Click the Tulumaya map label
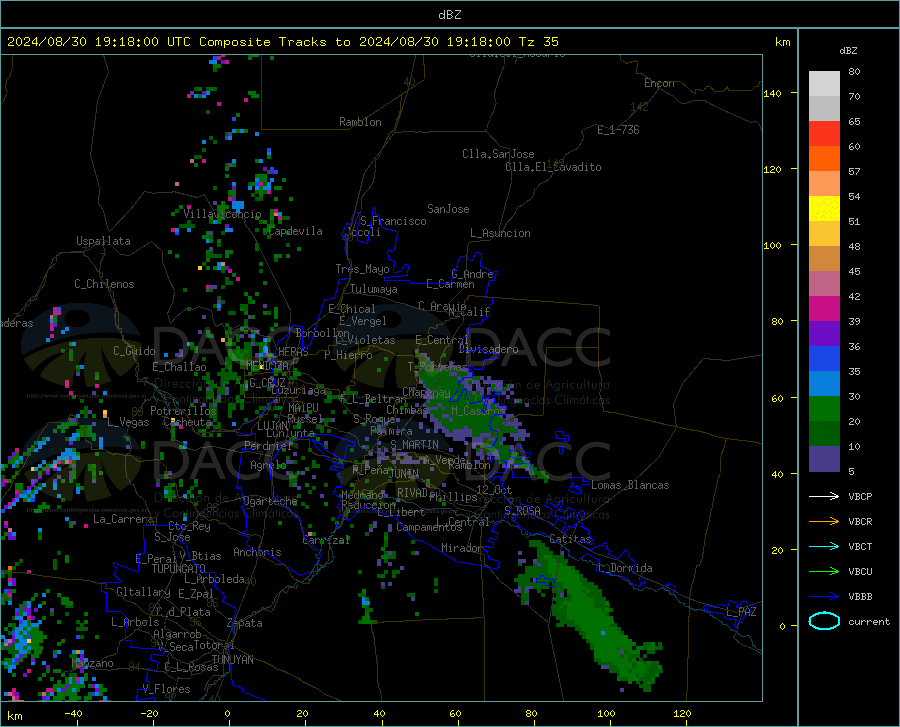Image resolution: width=900 pixels, height=727 pixels. click(x=374, y=289)
